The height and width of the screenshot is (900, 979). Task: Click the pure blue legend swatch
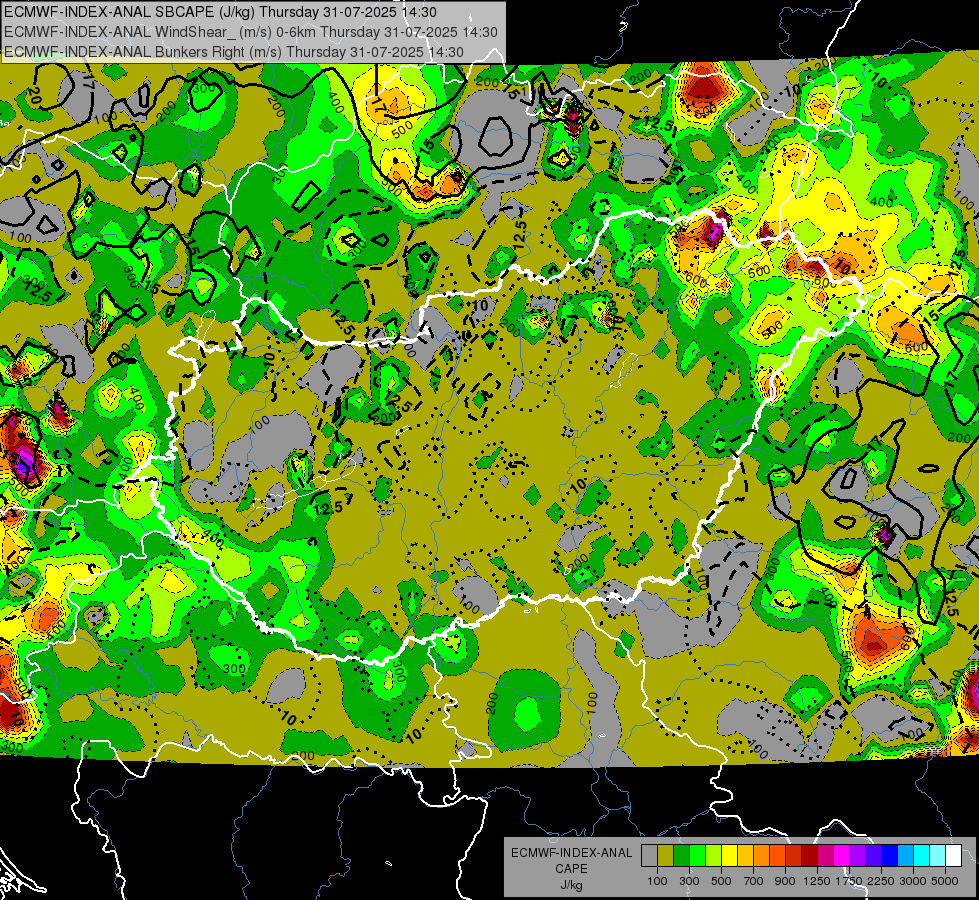pos(890,856)
